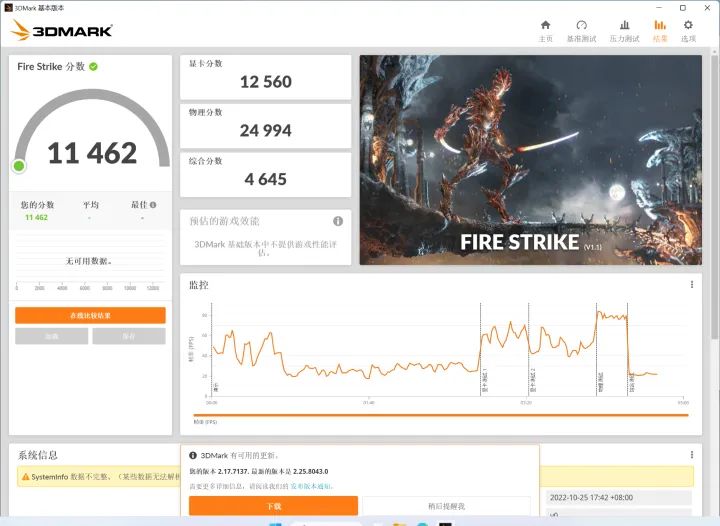Click the green 11 462 under 您的分数
This screenshot has width=720, height=526.
coord(36,218)
